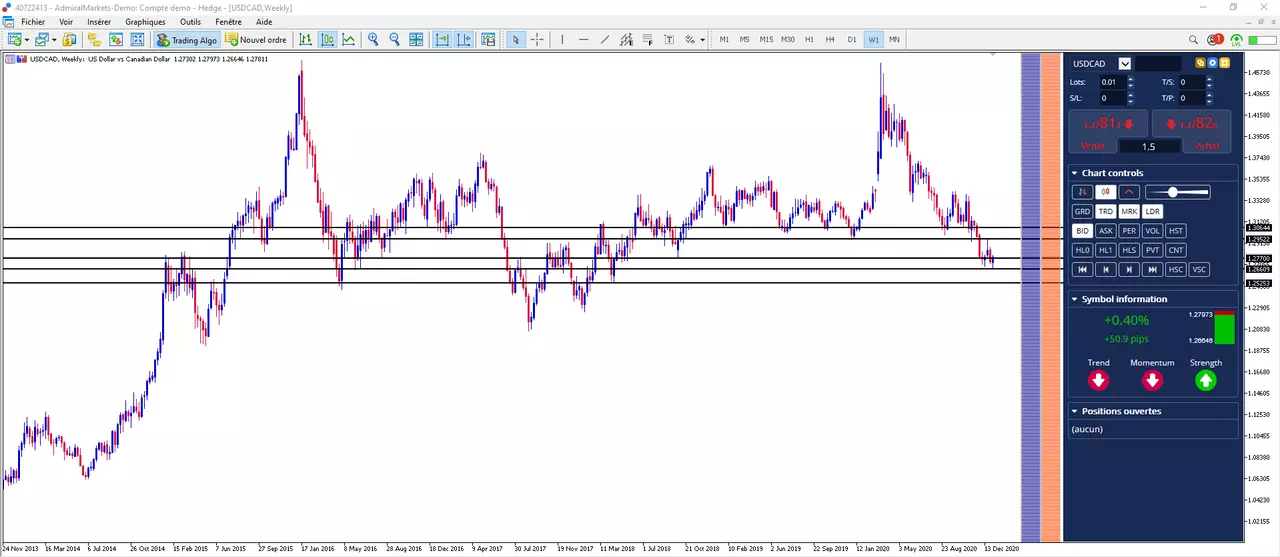This screenshot has width=1280, height=557.
Task: Select the vertical line tool
Action: [x=563, y=40]
